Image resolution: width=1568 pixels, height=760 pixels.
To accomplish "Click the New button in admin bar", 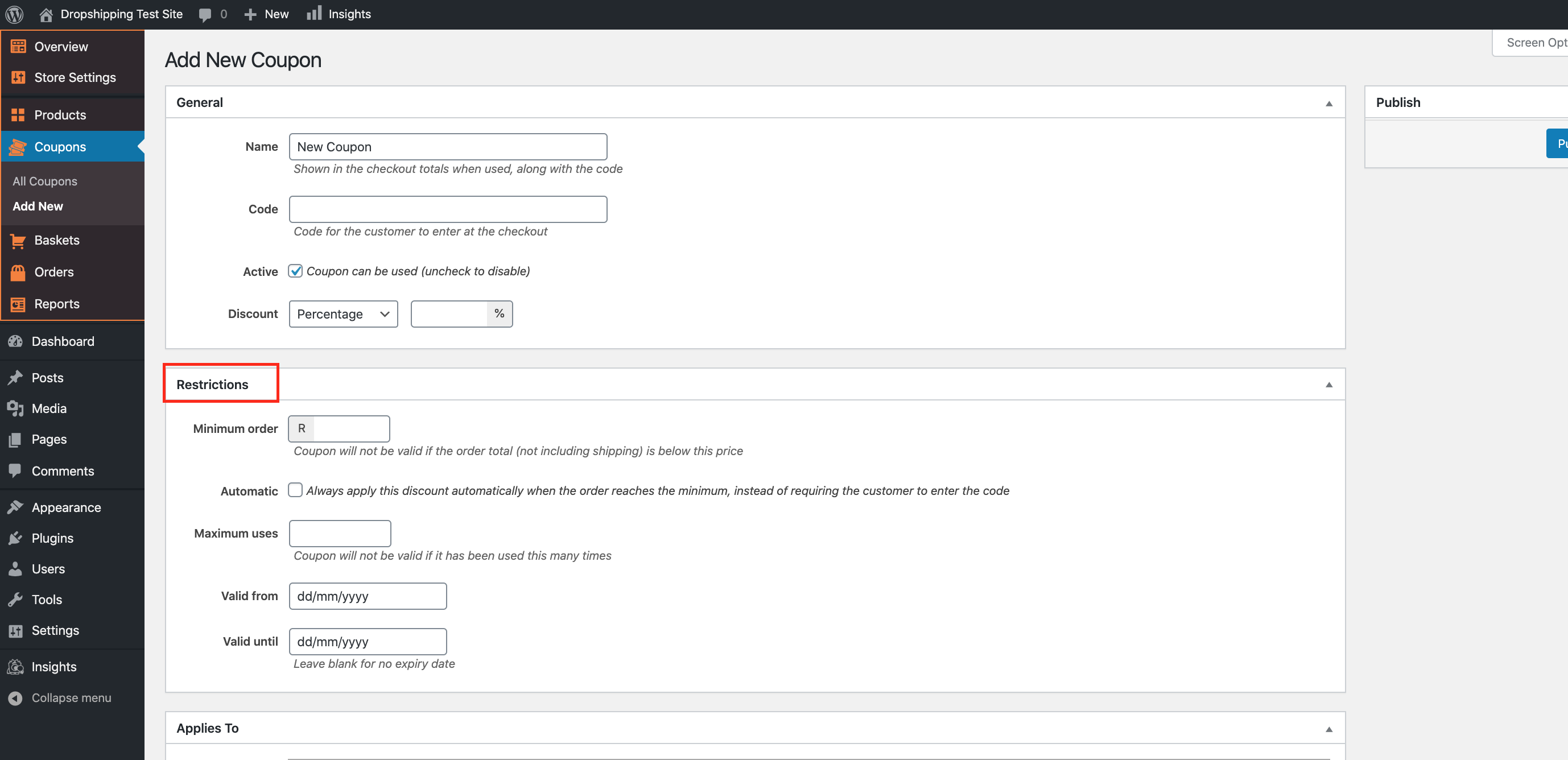I will point(267,14).
